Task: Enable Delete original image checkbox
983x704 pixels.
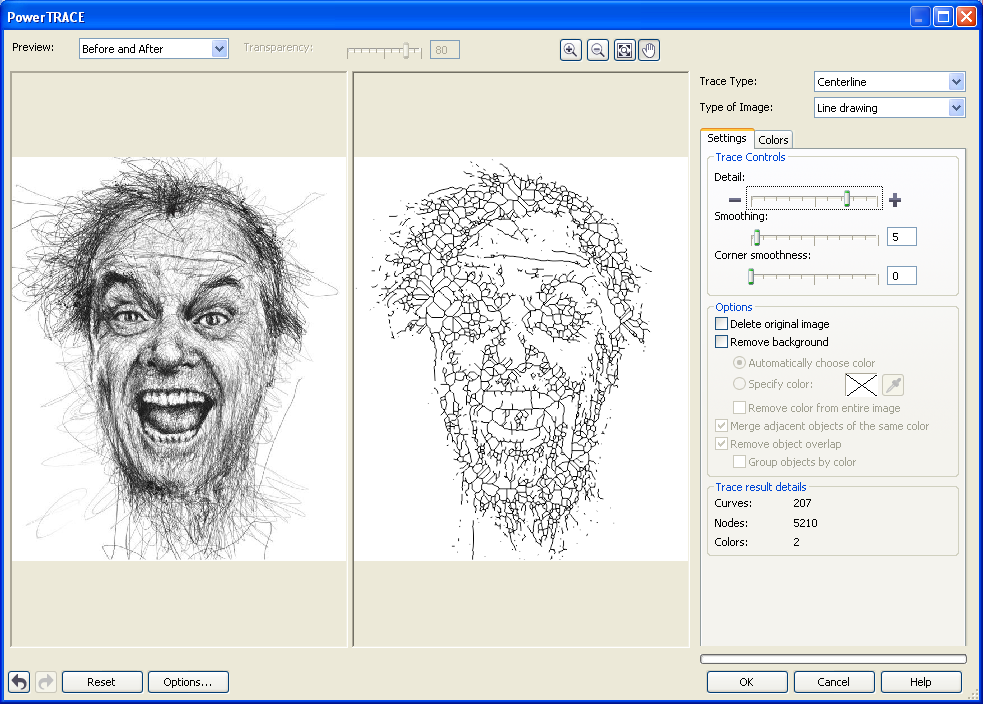Action: 722,324
